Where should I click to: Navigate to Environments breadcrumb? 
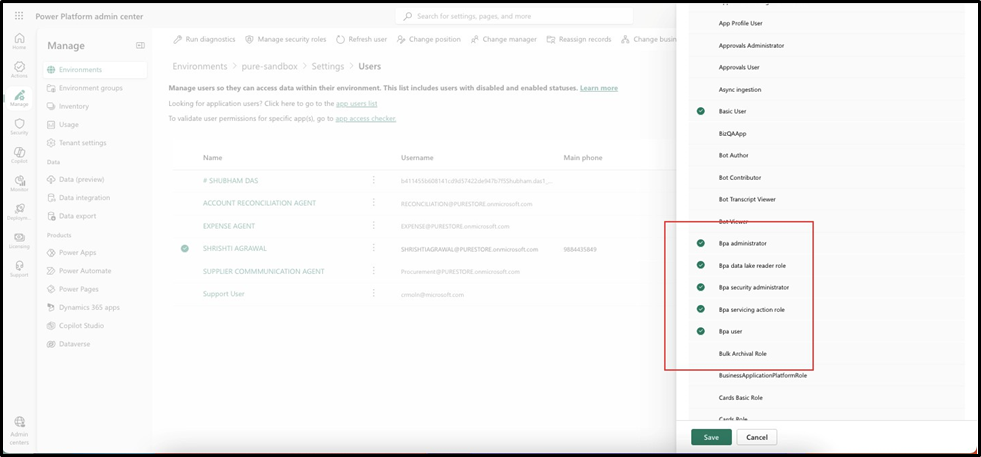coord(200,66)
